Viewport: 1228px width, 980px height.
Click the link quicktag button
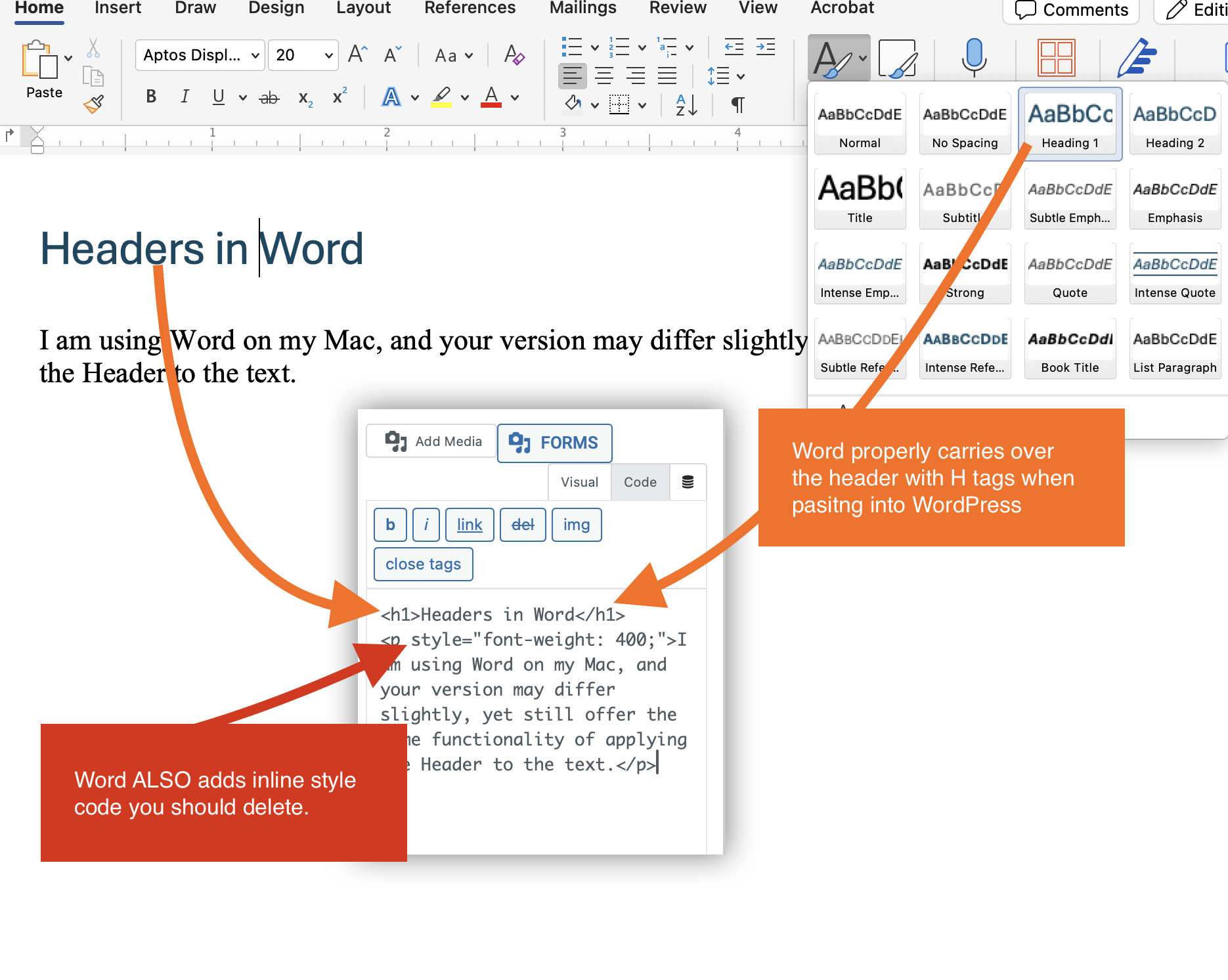click(470, 525)
